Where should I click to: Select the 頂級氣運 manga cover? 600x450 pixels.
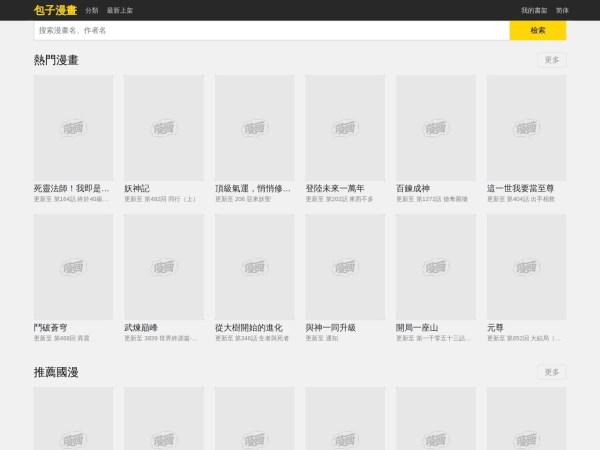[254, 128]
